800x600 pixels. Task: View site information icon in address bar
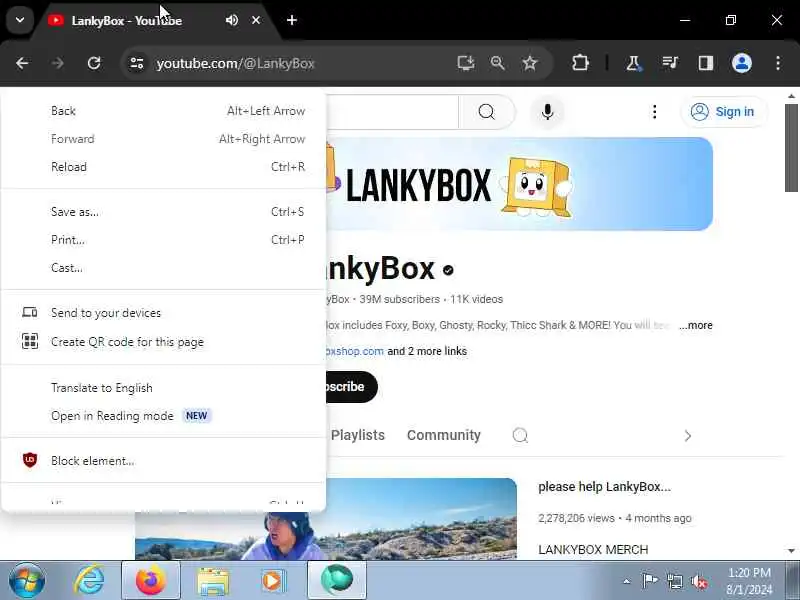point(137,63)
